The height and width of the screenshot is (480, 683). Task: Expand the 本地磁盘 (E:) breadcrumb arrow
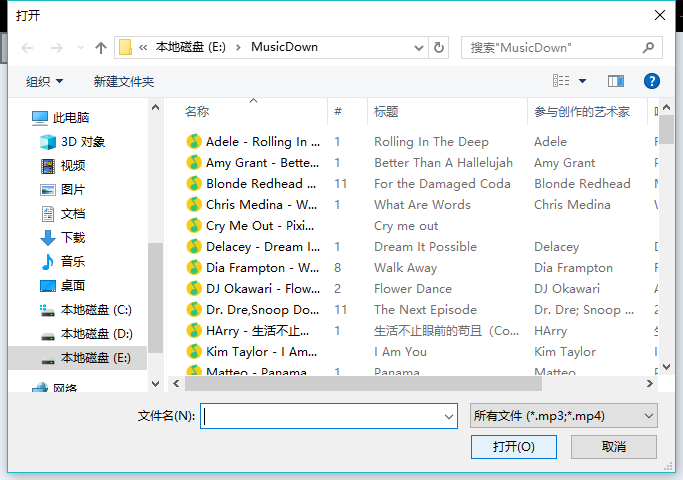(x=238, y=47)
